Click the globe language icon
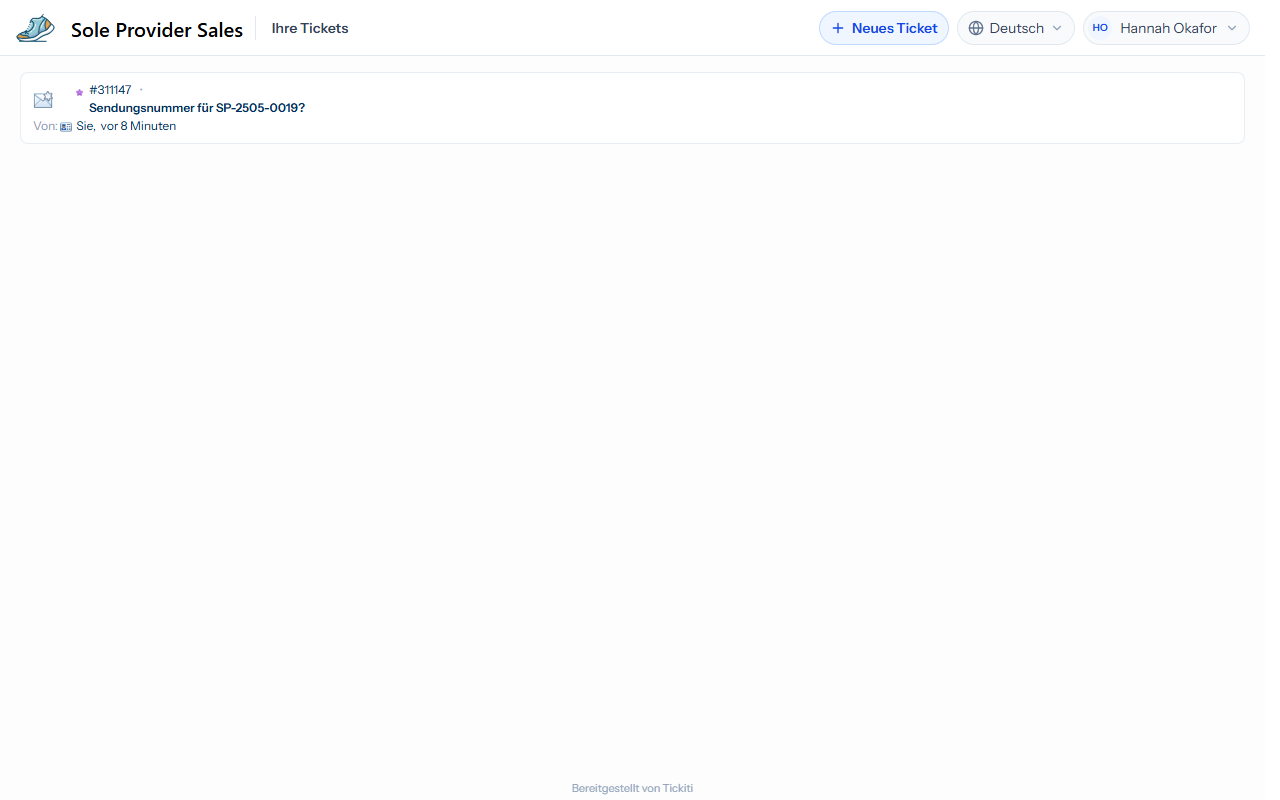 [976, 28]
